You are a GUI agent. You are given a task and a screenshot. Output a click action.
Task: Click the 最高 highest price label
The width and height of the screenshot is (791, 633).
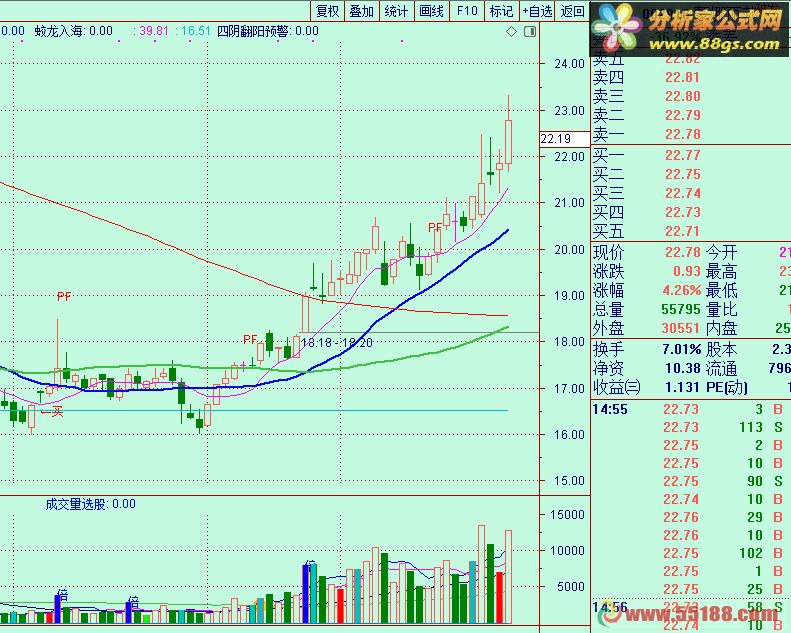721,272
